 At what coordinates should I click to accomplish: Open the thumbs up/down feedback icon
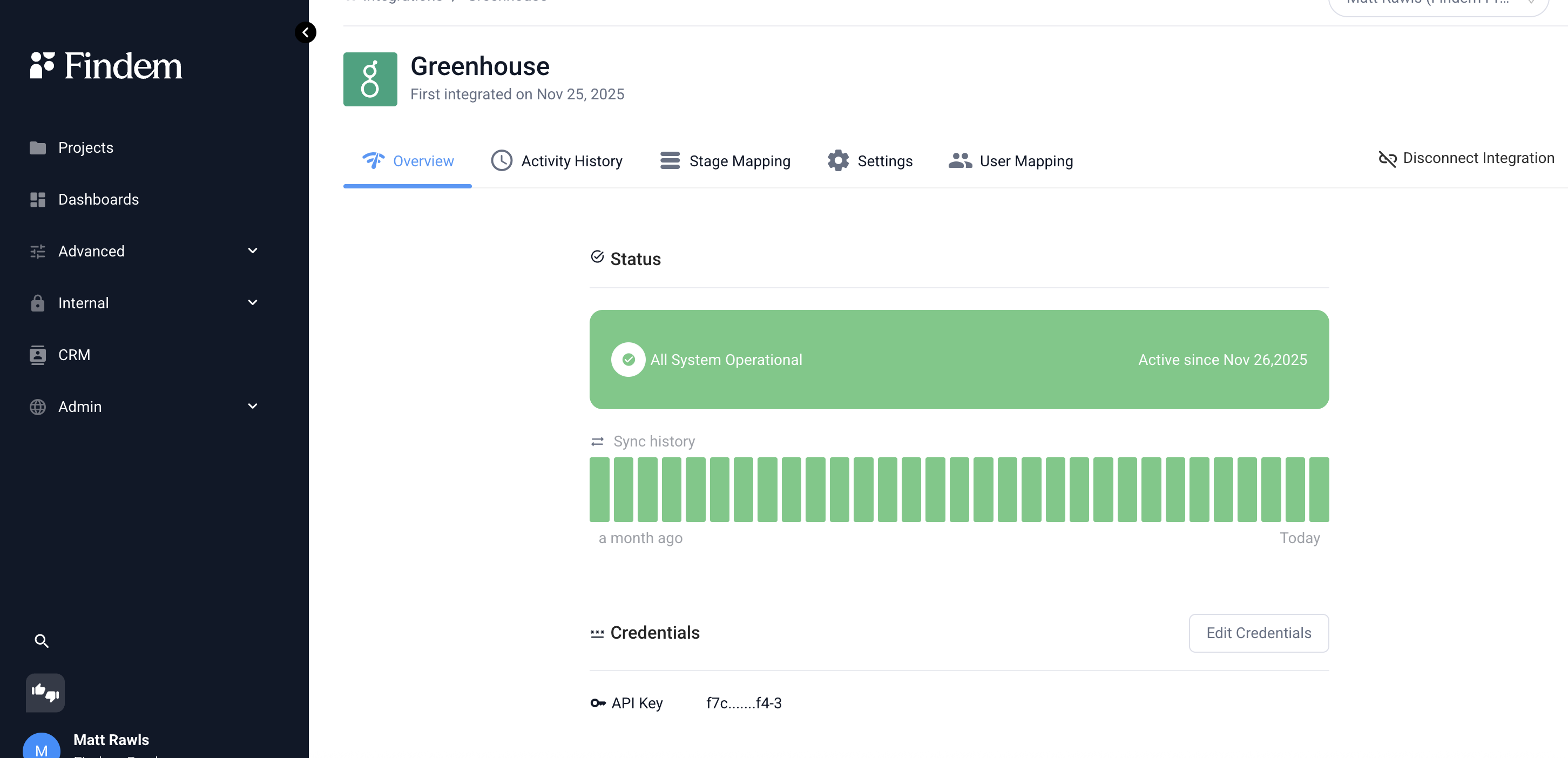click(x=45, y=692)
